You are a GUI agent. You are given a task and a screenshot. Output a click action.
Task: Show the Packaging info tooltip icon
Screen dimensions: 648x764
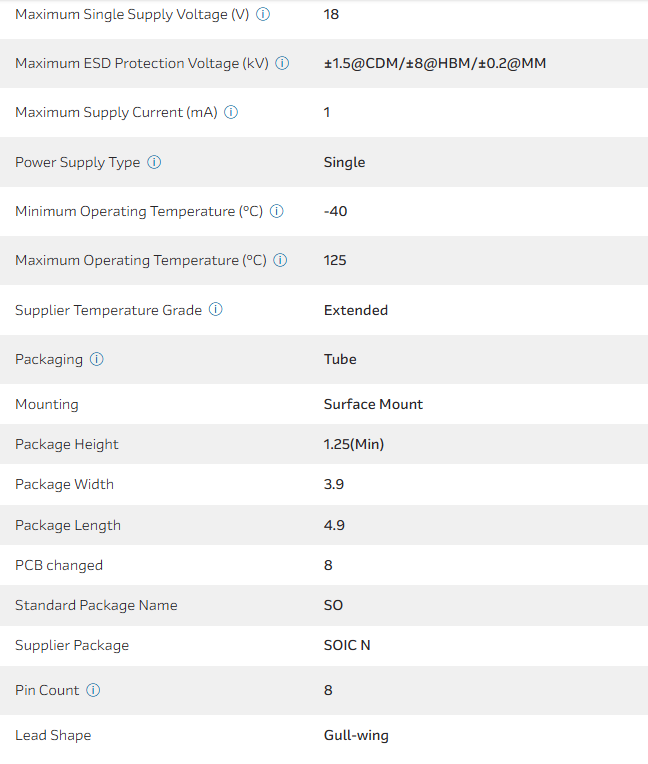pos(97,359)
